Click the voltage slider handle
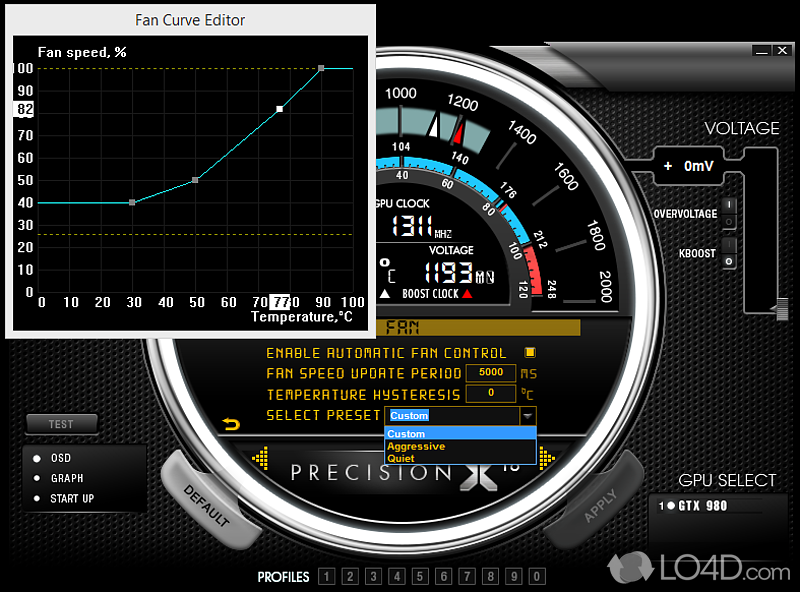Image resolution: width=800 pixels, height=592 pixels. [780, 309]
